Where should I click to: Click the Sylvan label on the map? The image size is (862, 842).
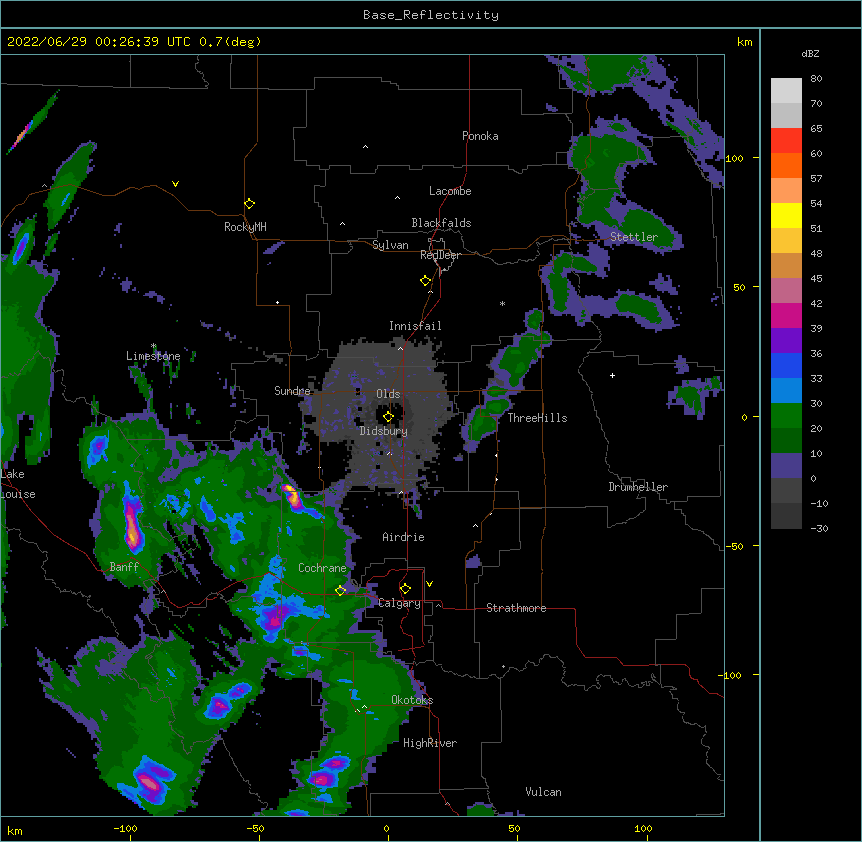pos(390,245)
